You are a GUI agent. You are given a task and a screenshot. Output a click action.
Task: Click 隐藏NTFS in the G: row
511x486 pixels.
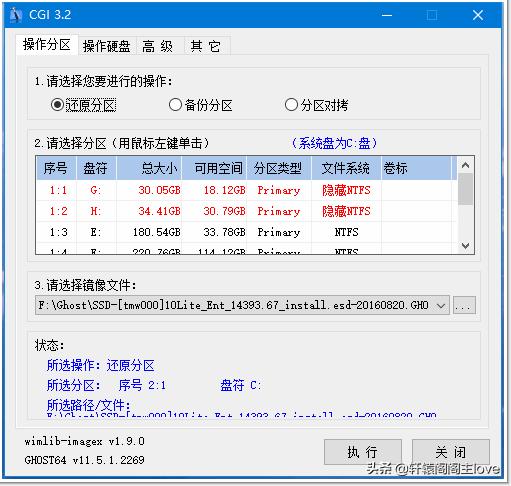(346, 190)
